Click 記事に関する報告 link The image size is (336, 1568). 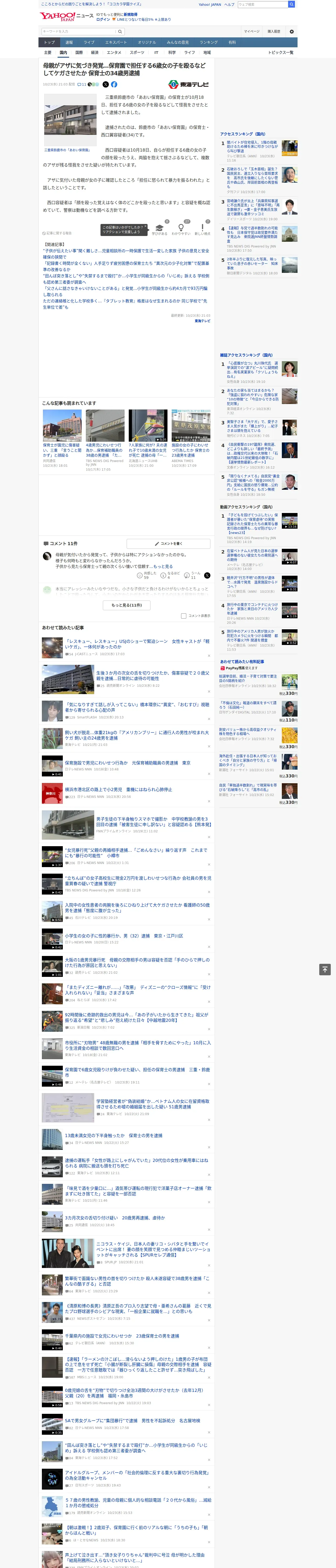[x=57, y=233]
